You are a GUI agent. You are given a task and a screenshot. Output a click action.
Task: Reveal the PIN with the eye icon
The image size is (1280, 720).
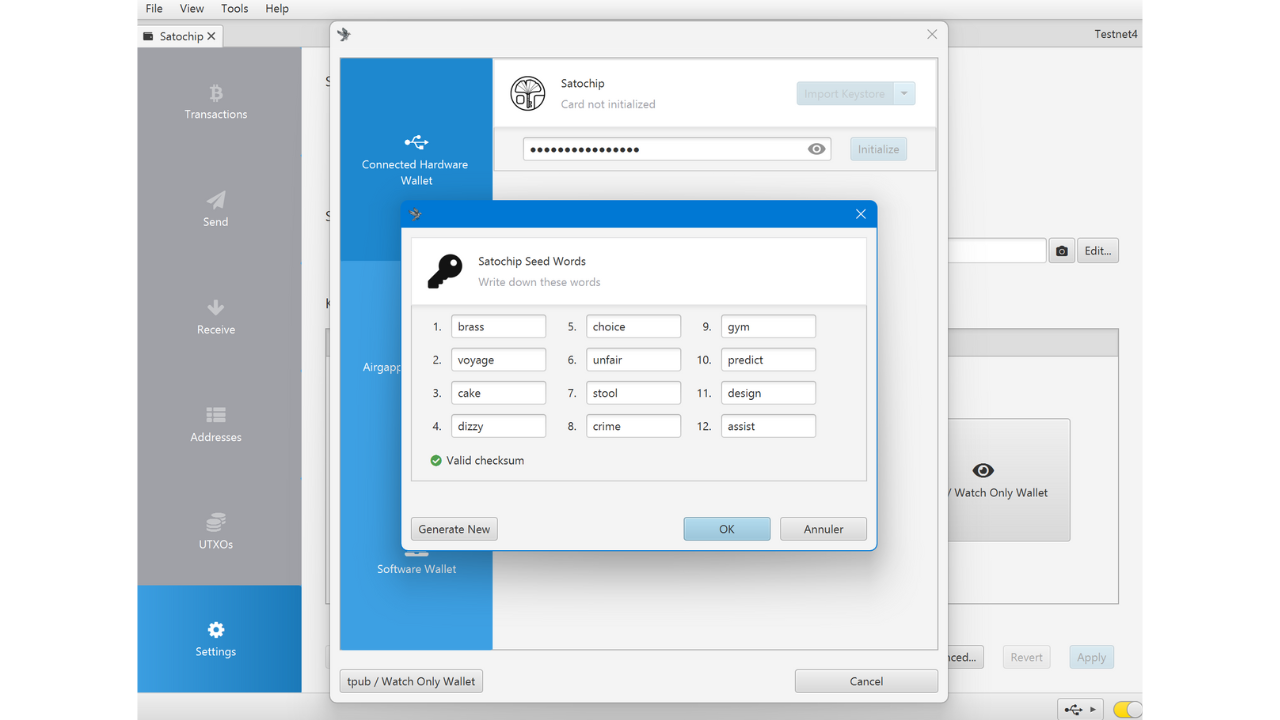[817, 149]
